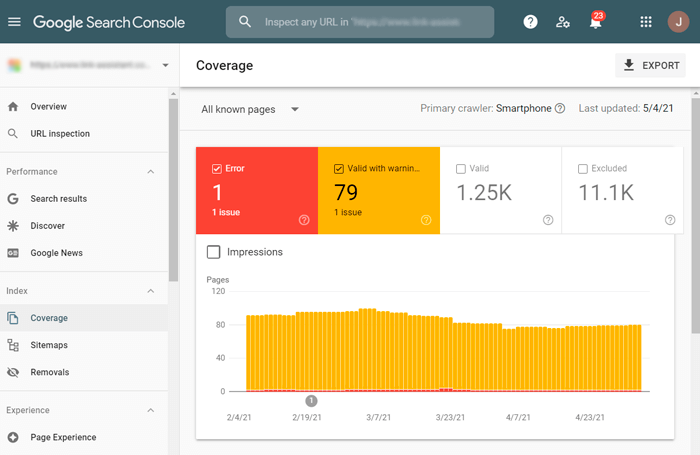The image size is (700, 455).
Task: Open account avatar J
Action: 678,22
